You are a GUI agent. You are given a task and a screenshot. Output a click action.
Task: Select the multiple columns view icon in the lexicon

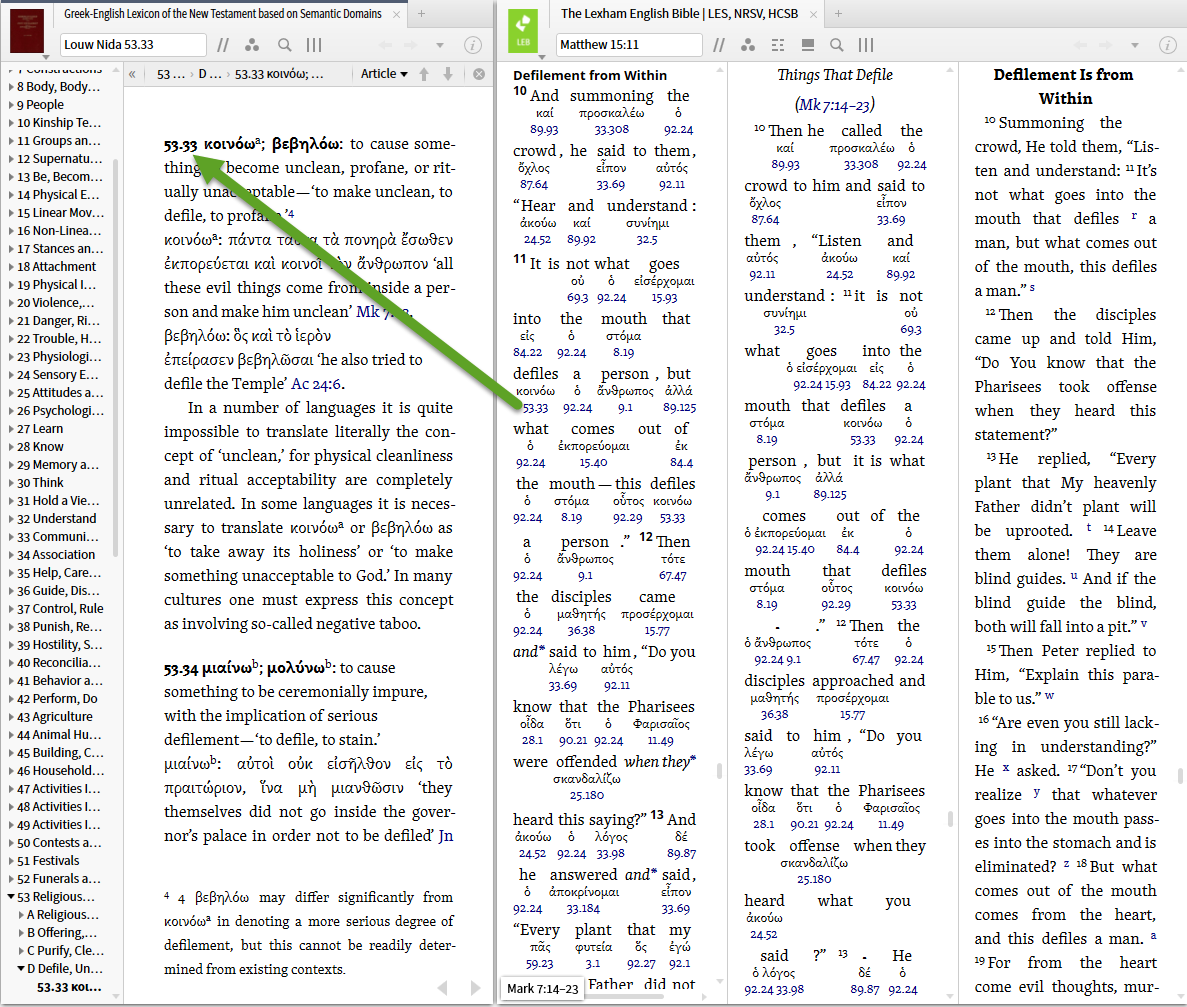point(313,45)
